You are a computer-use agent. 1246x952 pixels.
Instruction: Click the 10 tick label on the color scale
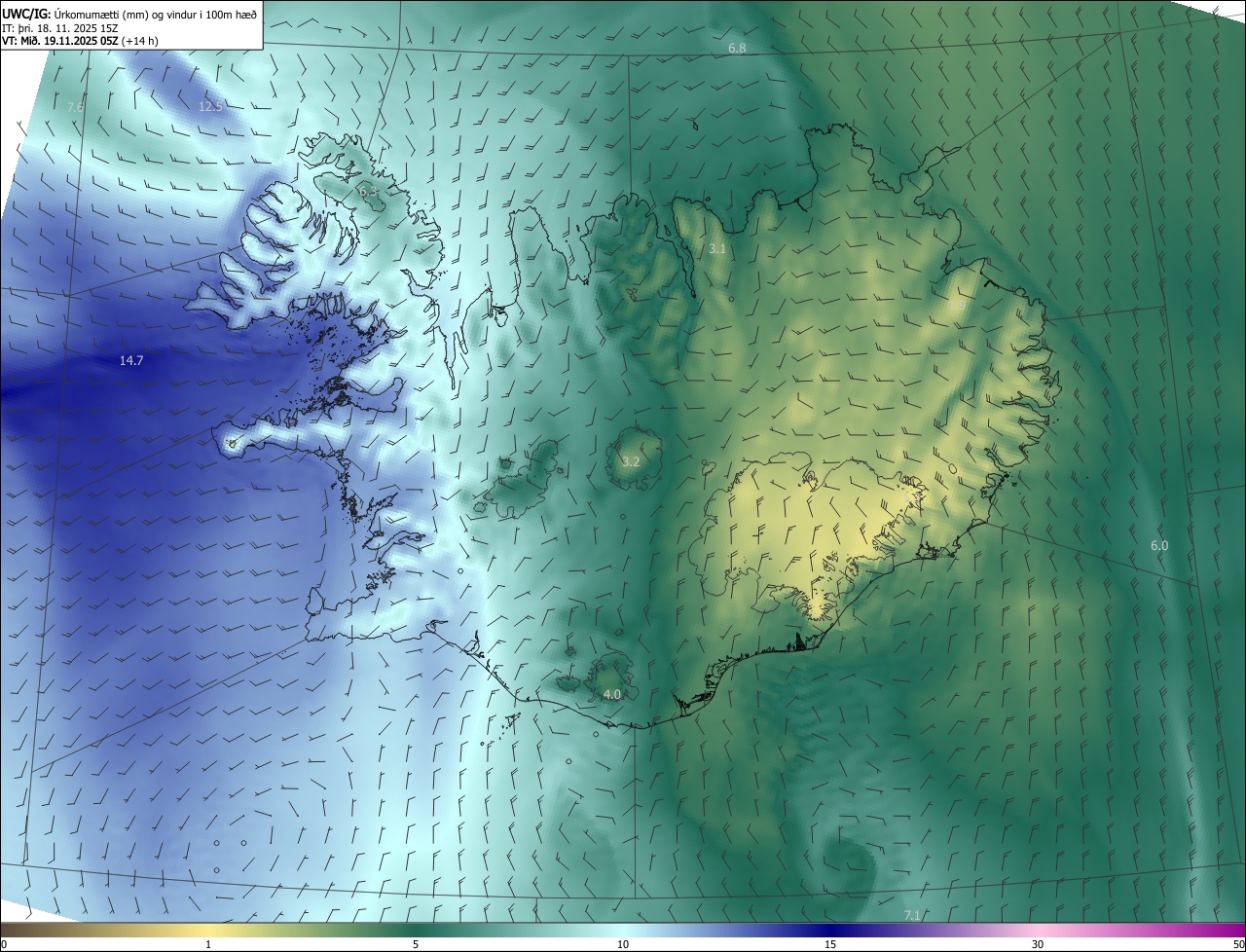[x=623, y=944]
